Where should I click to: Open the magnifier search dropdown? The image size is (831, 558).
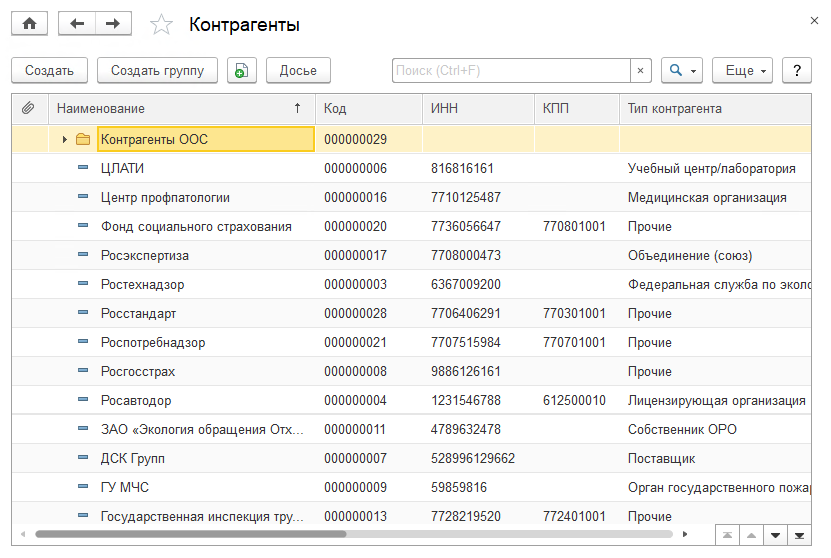click(x=683, y=70)
